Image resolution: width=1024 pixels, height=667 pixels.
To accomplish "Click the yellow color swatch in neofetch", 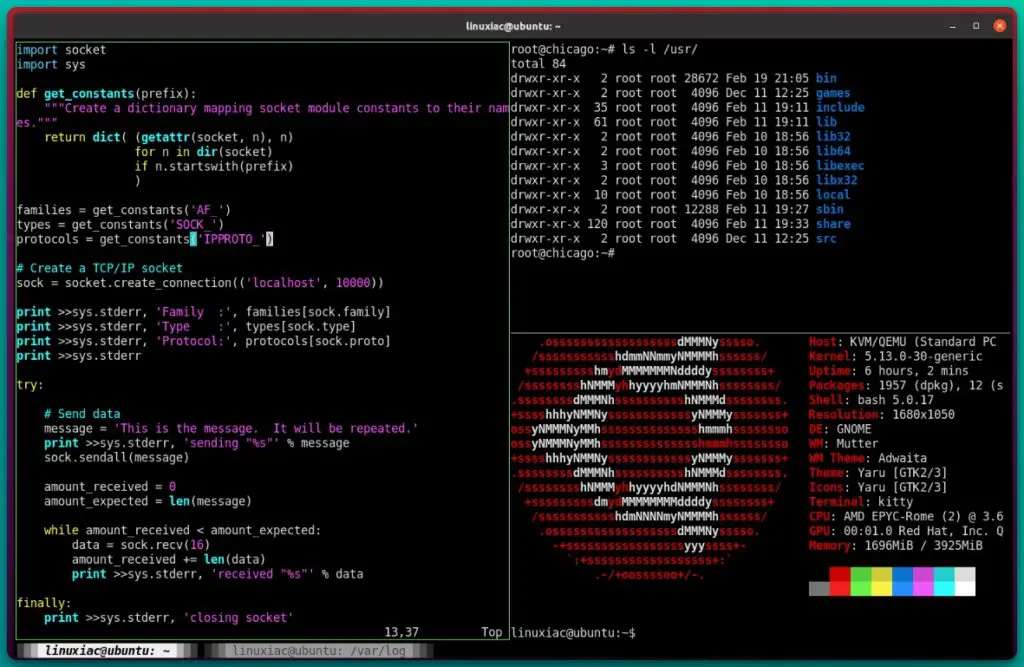I will [x=881, y=581].
